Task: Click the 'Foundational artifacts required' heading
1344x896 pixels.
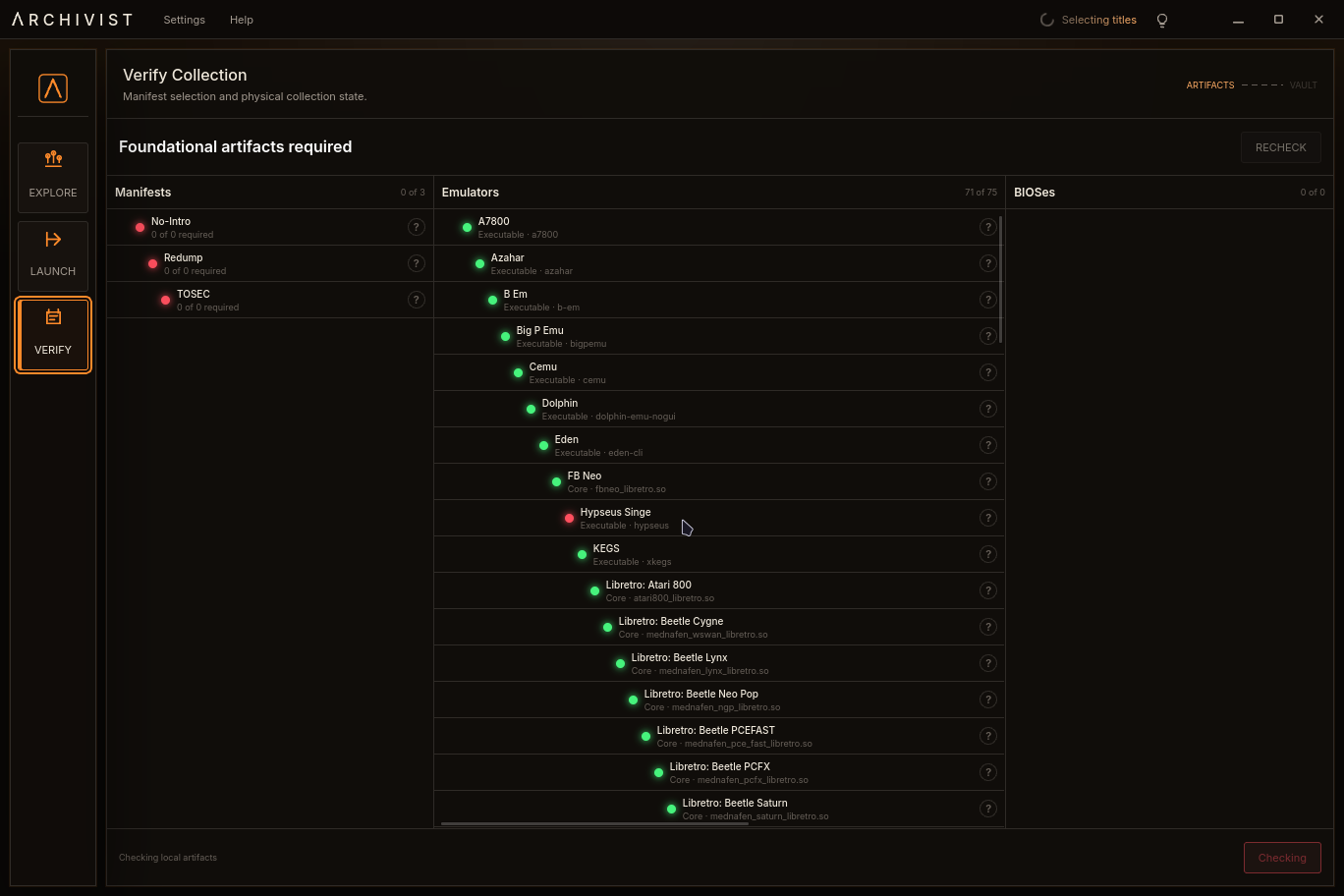Action: point(235,146)
